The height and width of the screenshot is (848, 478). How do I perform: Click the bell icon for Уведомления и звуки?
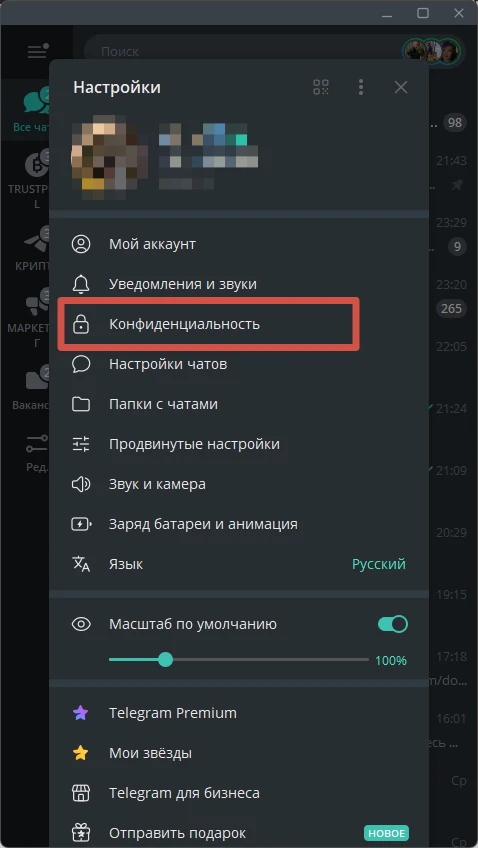tap(81, 284)
